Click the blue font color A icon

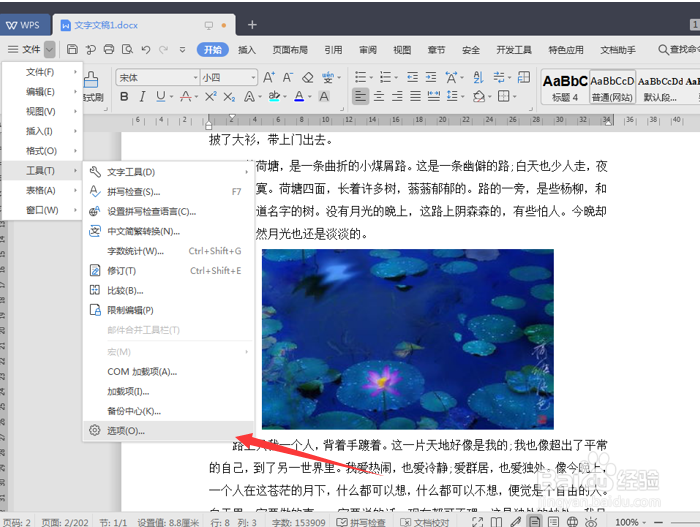299,96
